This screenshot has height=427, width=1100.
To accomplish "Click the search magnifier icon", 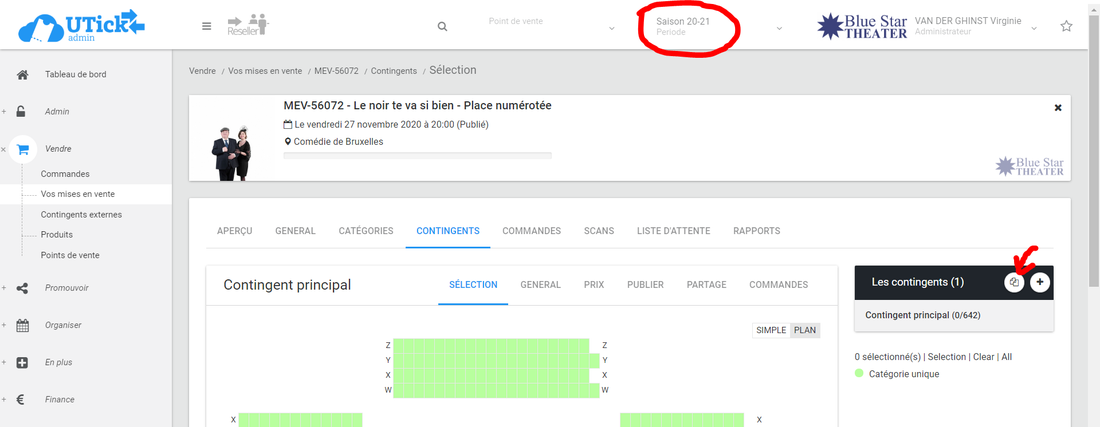I will pos(442,27).
